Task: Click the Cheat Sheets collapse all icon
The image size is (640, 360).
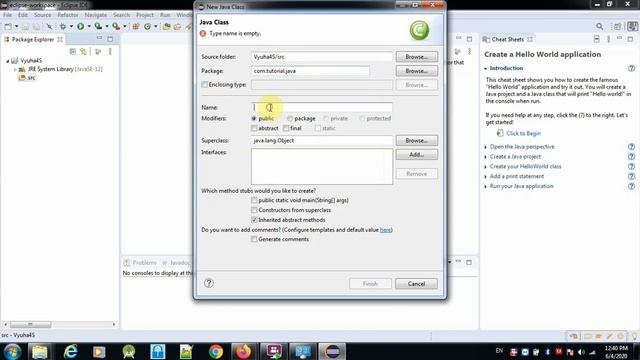Action: [597, 39]
